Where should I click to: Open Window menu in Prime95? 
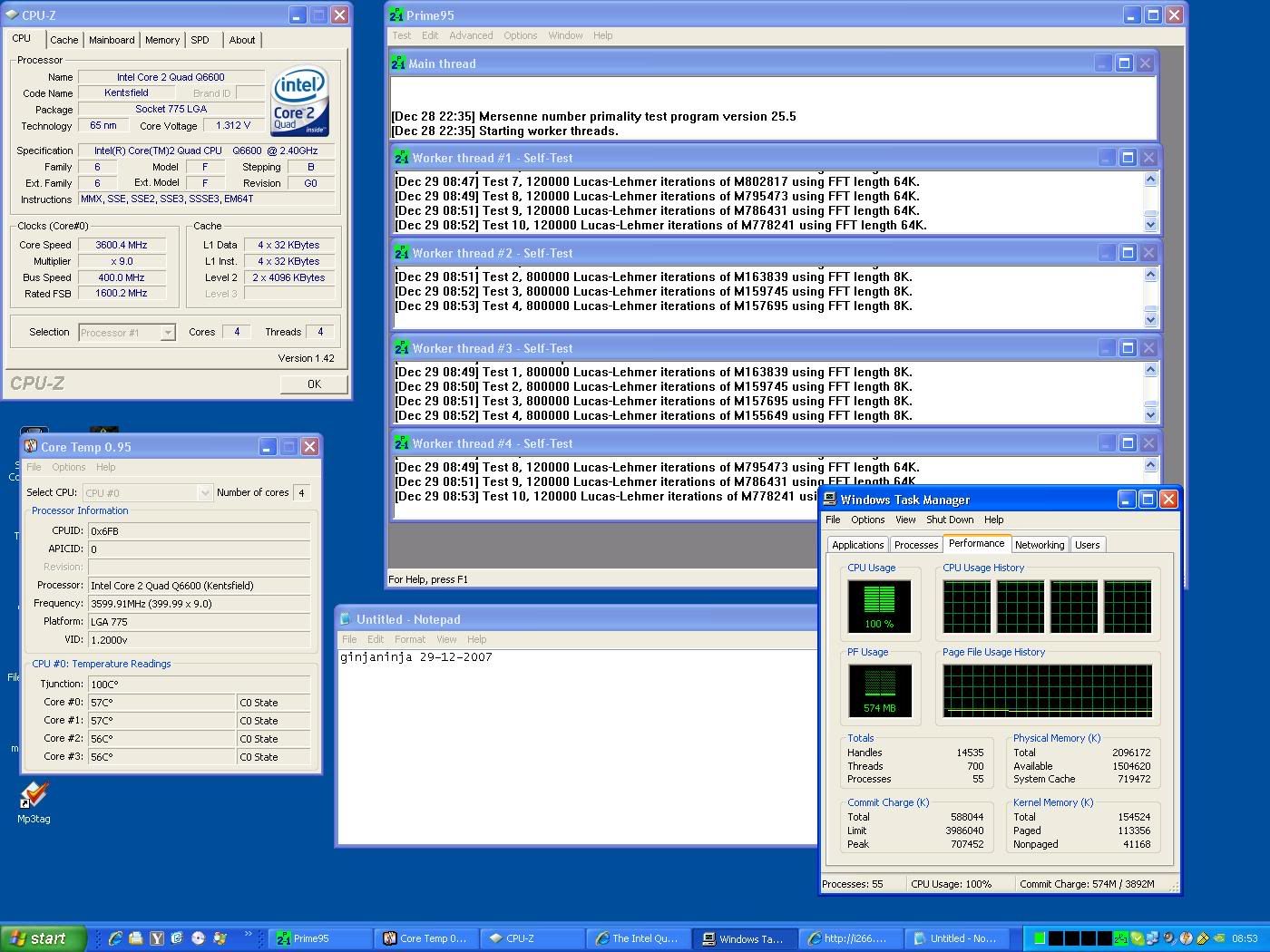point(565,35)
